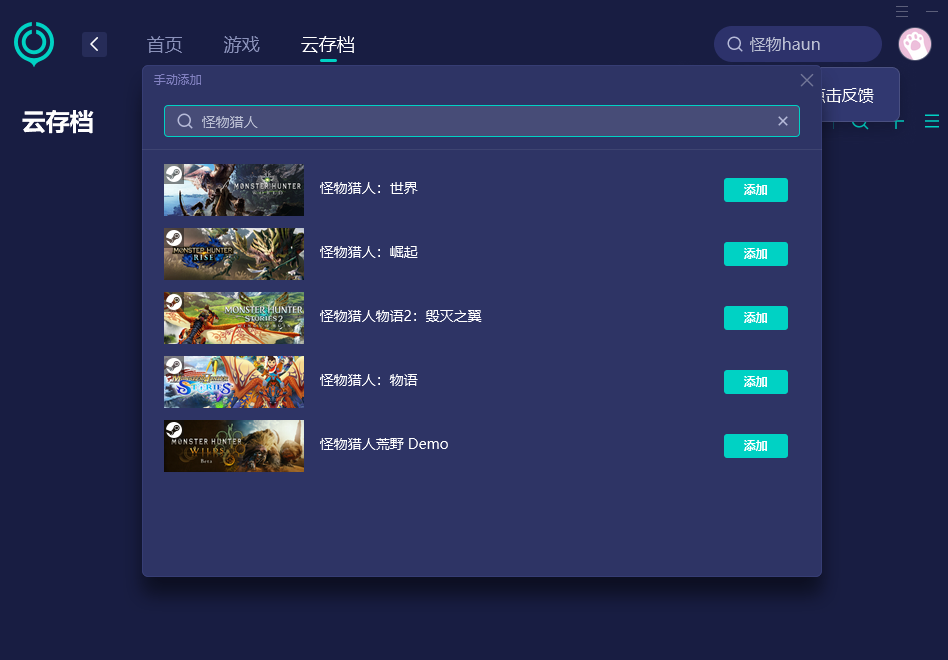The width and height of the screenshot is (948, 660).
Task: Open the paw avatar profile icon
Action: click(914, 44)
